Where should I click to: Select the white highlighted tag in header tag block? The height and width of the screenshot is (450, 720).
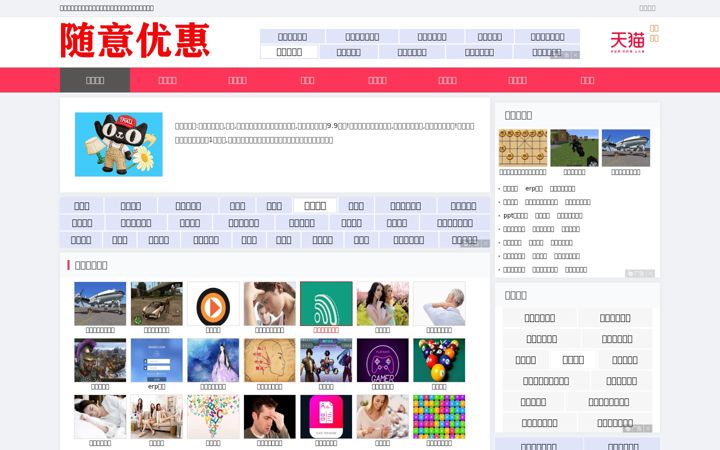click(x=289, y=52)
